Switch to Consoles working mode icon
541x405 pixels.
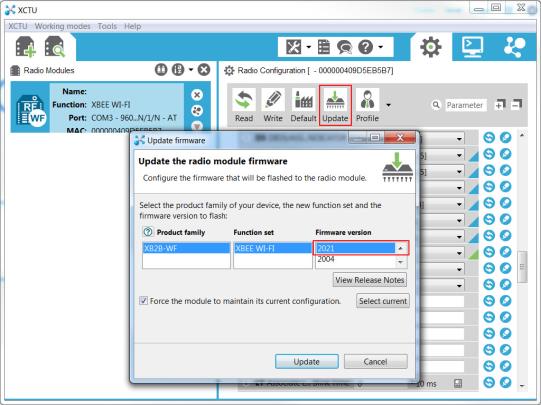click(472, 47)
